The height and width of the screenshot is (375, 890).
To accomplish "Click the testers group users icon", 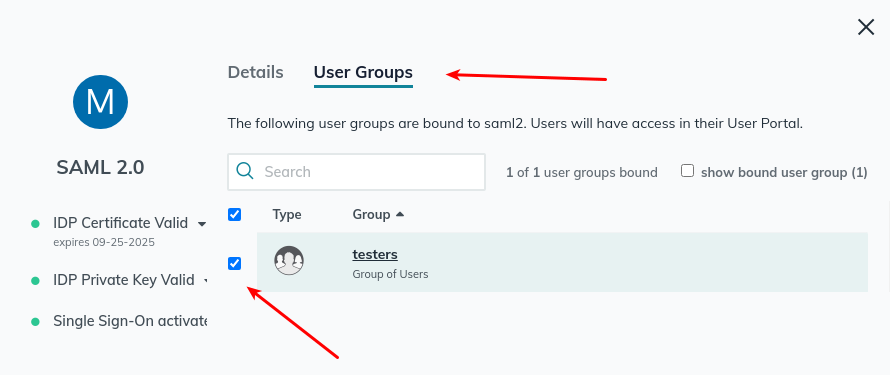I will (289, 261).
